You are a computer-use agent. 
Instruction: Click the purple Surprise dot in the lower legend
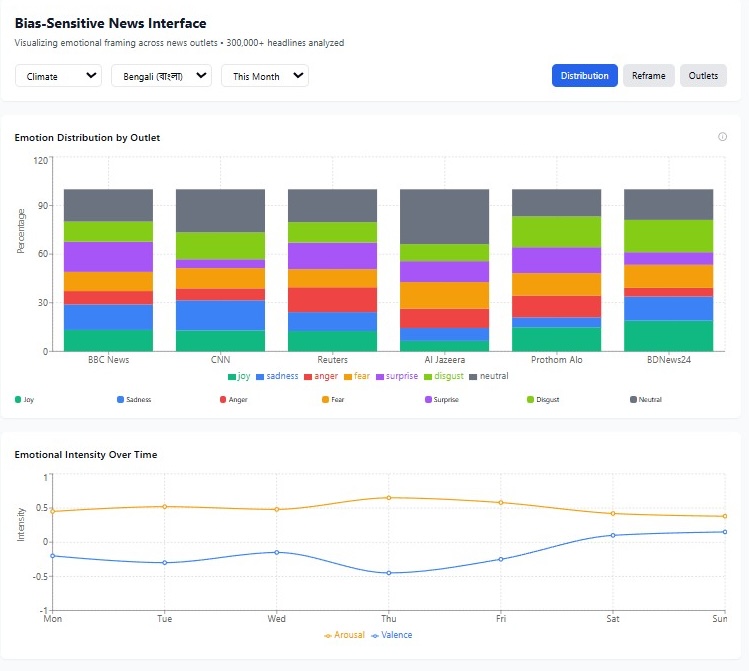coord(428,399)
